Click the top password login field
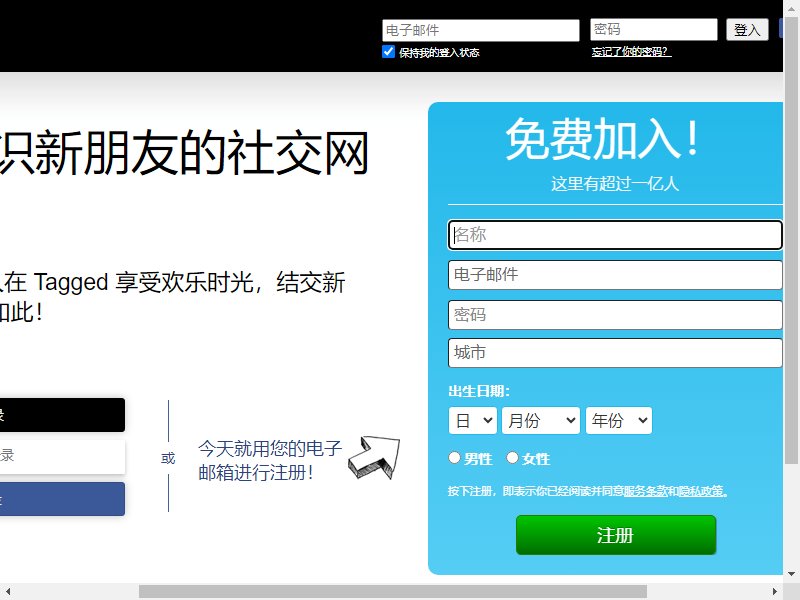Screen dimensions: 800x600 pos(654,29)
